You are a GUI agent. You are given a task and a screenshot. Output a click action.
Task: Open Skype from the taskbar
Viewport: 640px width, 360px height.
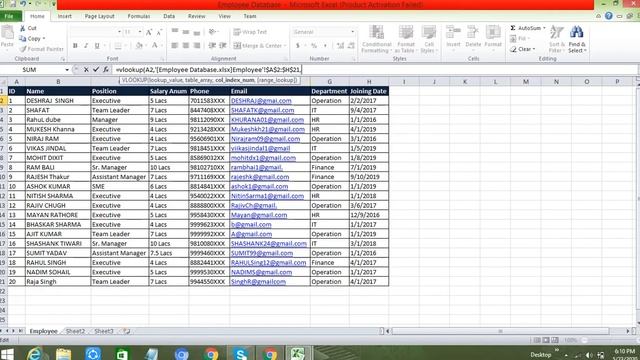coord(240,353)
